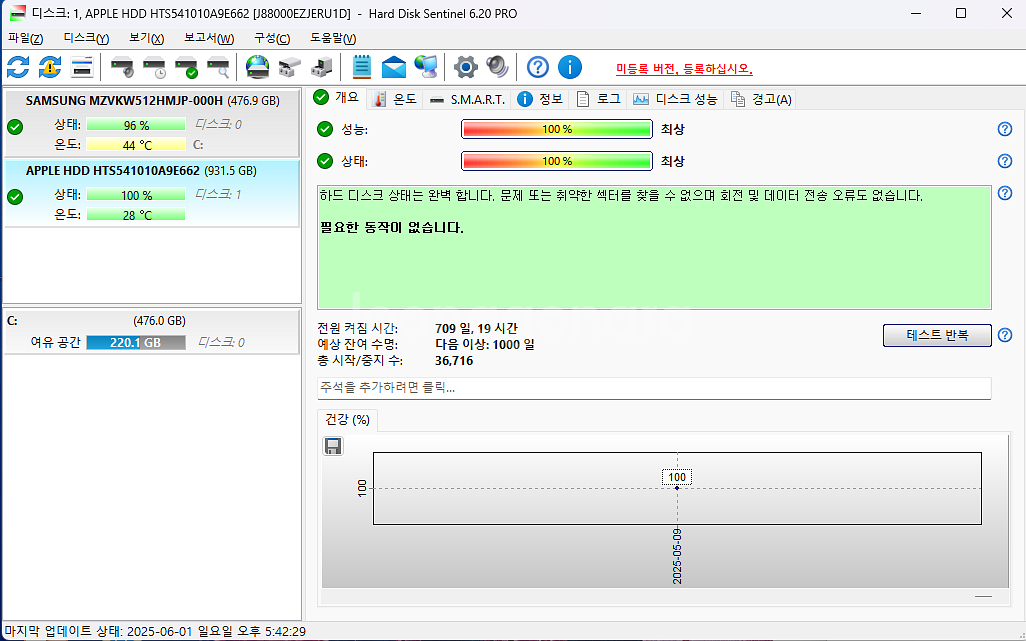Switch to the 온도 tab
The image size is (1026, 641).
(395, 99)
